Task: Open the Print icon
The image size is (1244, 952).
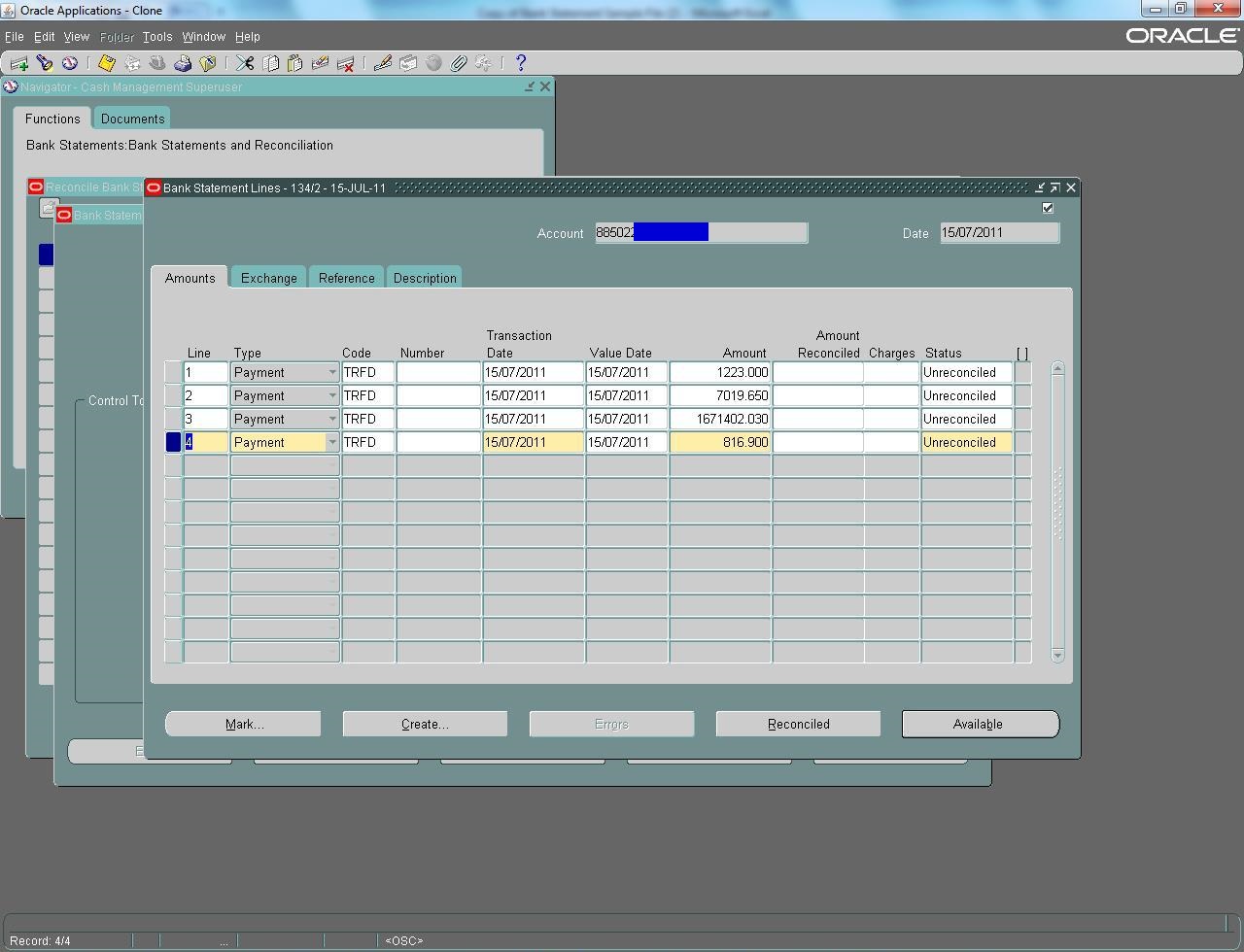Action: tap(183, 63)
